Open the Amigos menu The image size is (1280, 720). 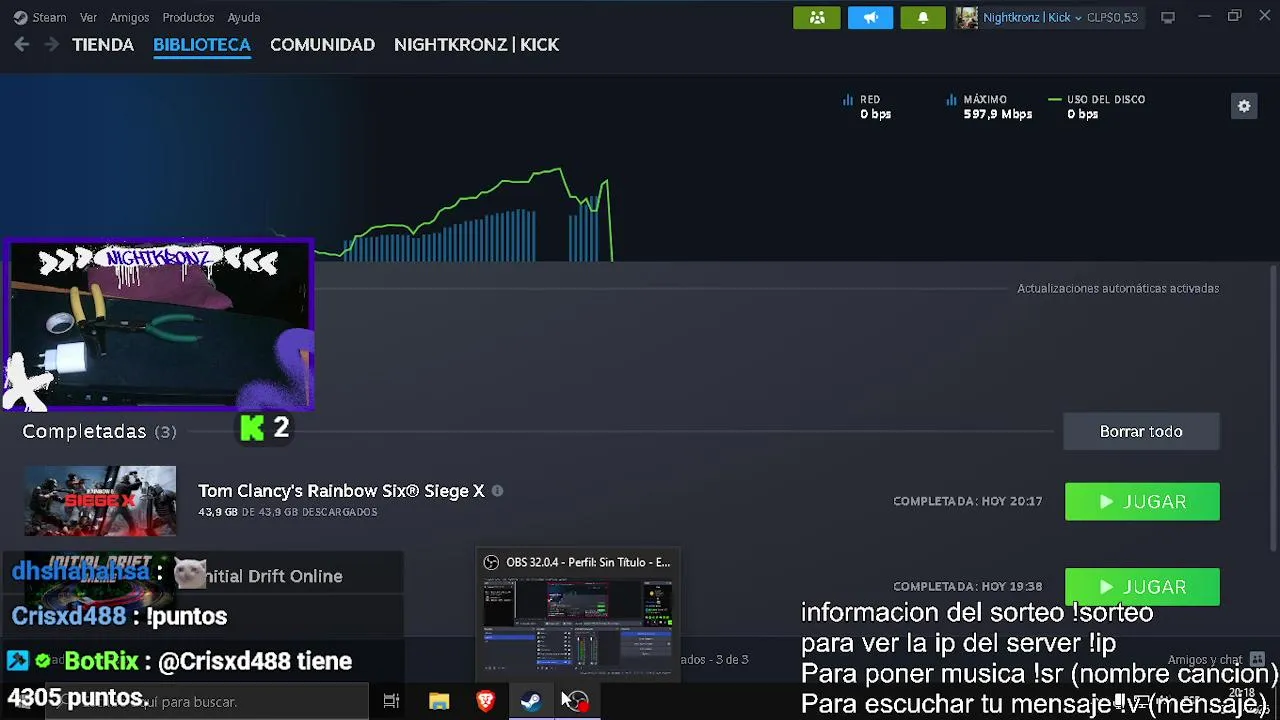130,17
